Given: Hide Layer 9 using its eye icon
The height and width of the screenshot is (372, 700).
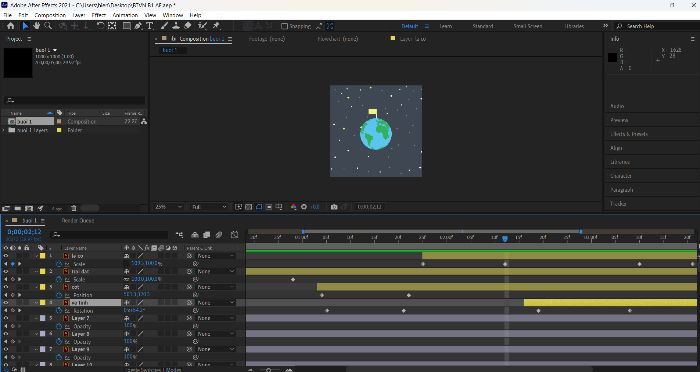Looking at the screenshot, I should tap(6, 349).
